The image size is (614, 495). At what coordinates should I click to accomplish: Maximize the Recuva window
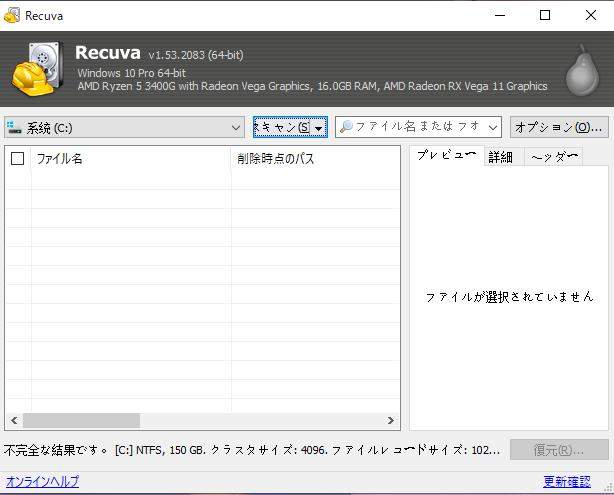point(545,15)
